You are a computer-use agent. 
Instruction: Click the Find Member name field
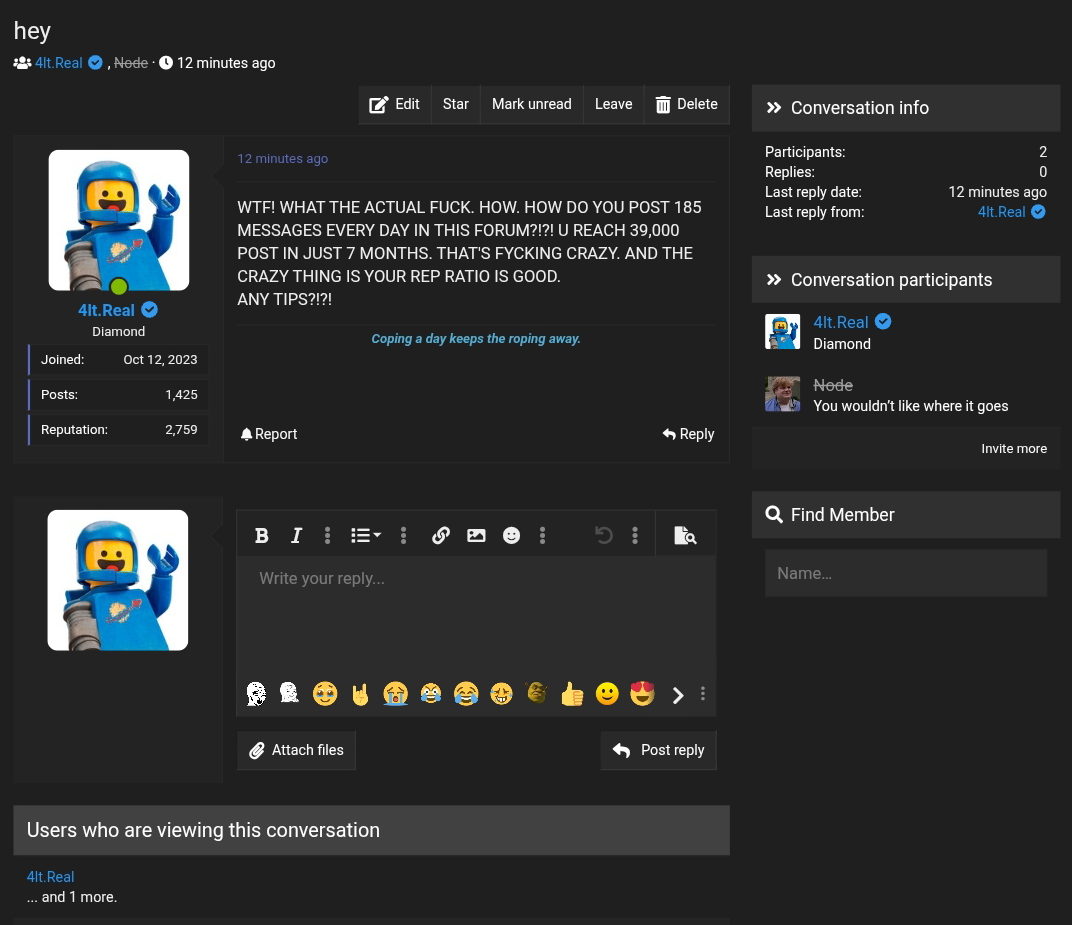[905, 573]
